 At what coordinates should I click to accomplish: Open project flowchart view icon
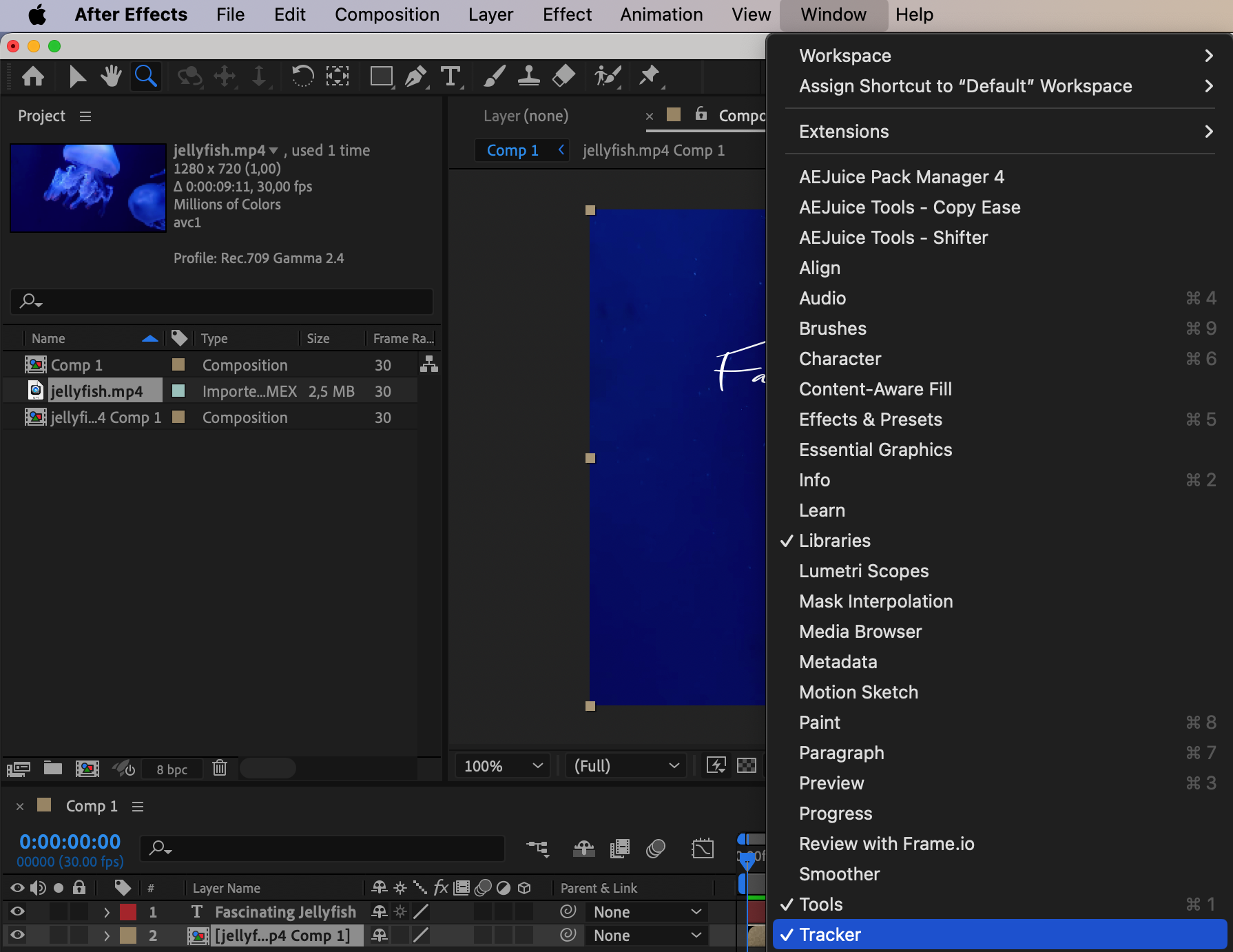pos(429,364)
